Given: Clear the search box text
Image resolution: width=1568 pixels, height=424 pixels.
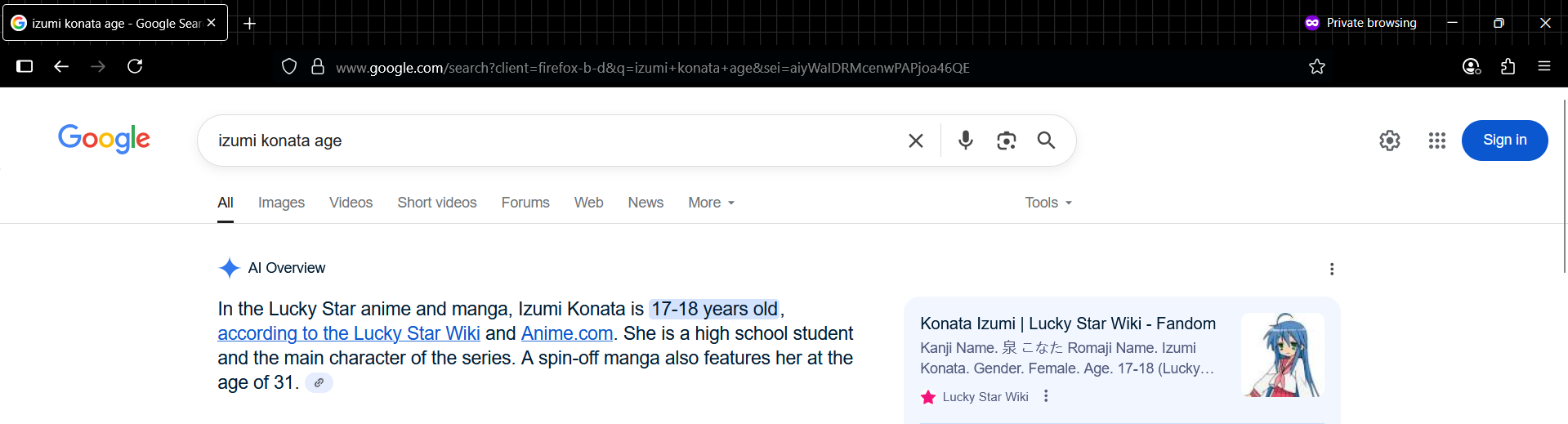Looking at the screenshot, I should point(916,141).
